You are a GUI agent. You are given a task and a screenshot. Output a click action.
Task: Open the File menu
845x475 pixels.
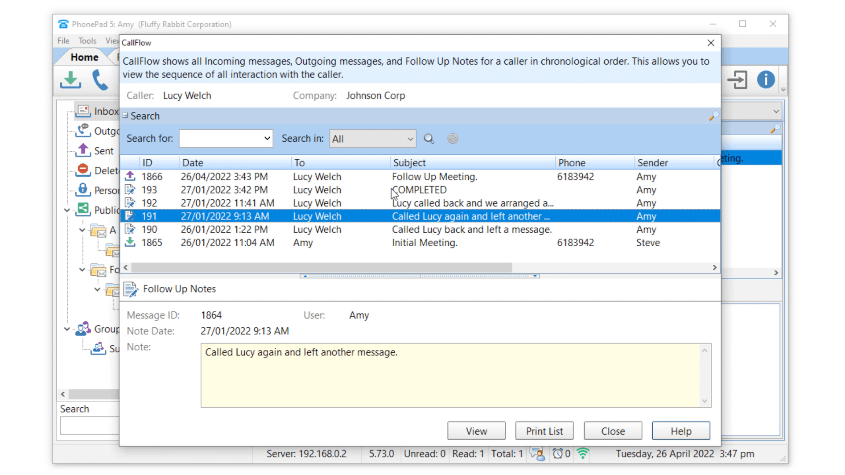coord(64,41)
